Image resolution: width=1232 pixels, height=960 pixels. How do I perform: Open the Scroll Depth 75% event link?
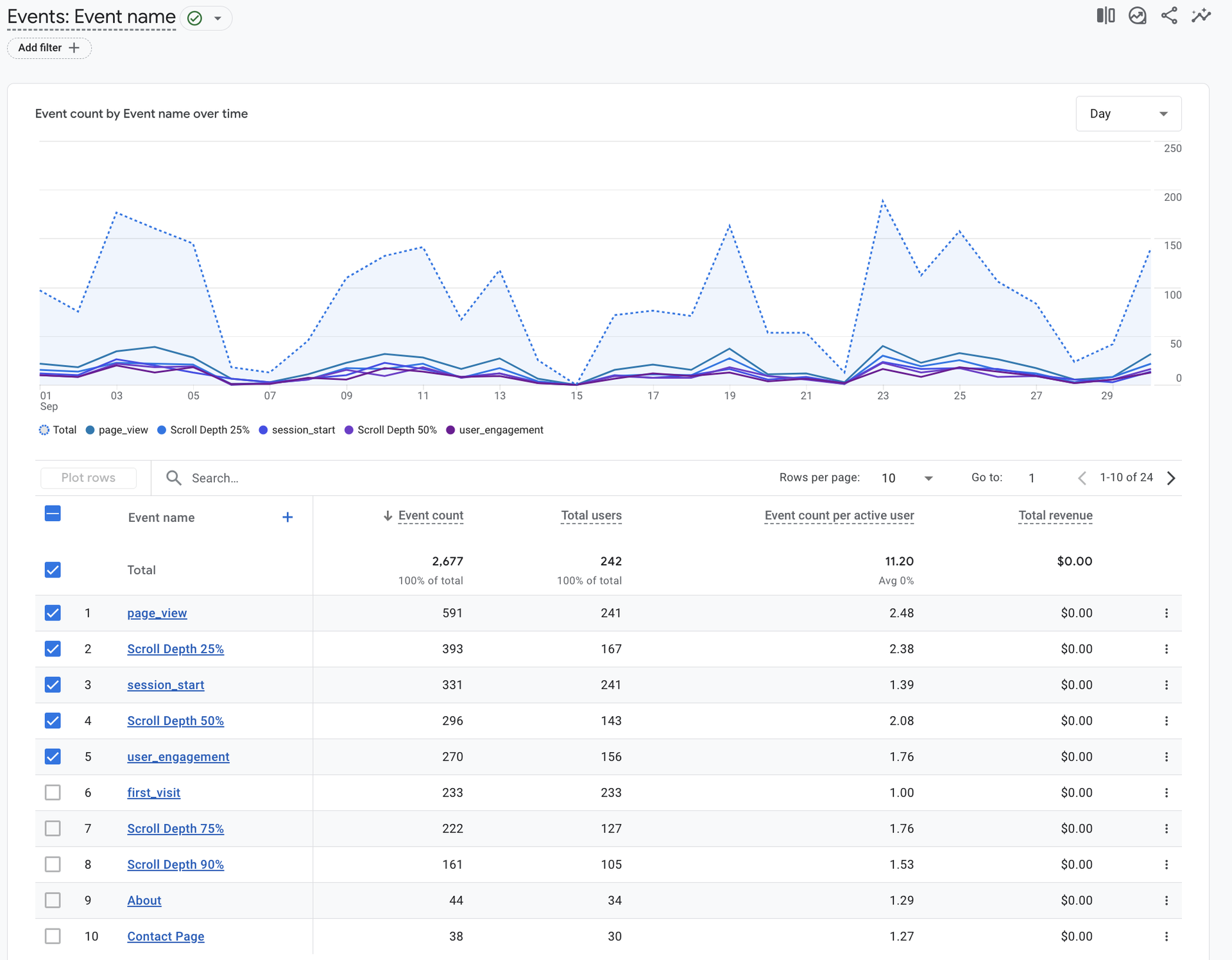(175, 828)
